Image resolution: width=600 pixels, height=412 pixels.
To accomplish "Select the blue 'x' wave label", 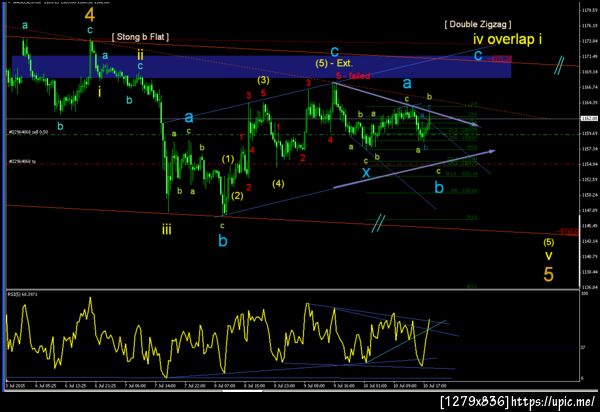I will coord(366,173).
